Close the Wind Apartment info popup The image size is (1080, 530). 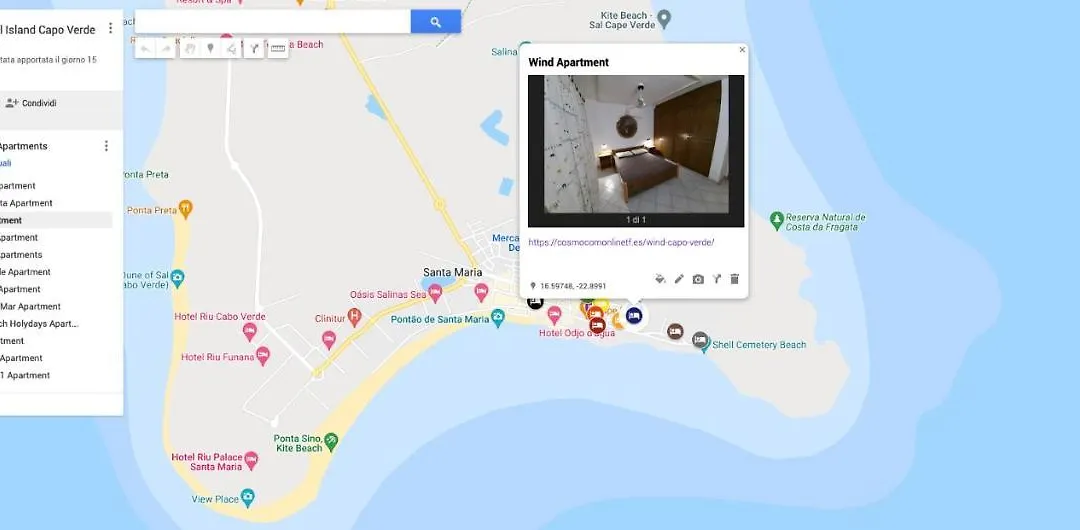[x=742, y=50]
